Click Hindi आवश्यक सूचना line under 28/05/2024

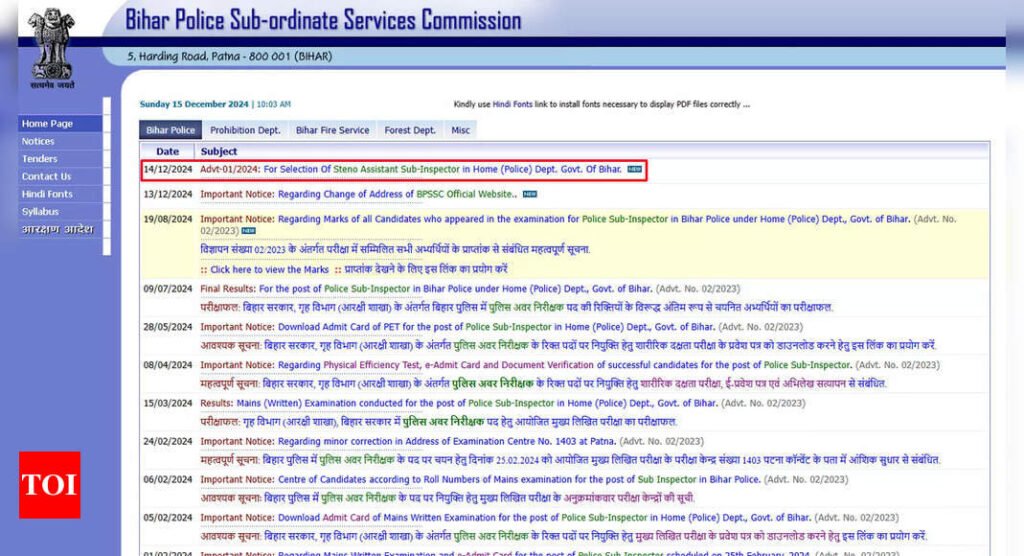[568, 345]
